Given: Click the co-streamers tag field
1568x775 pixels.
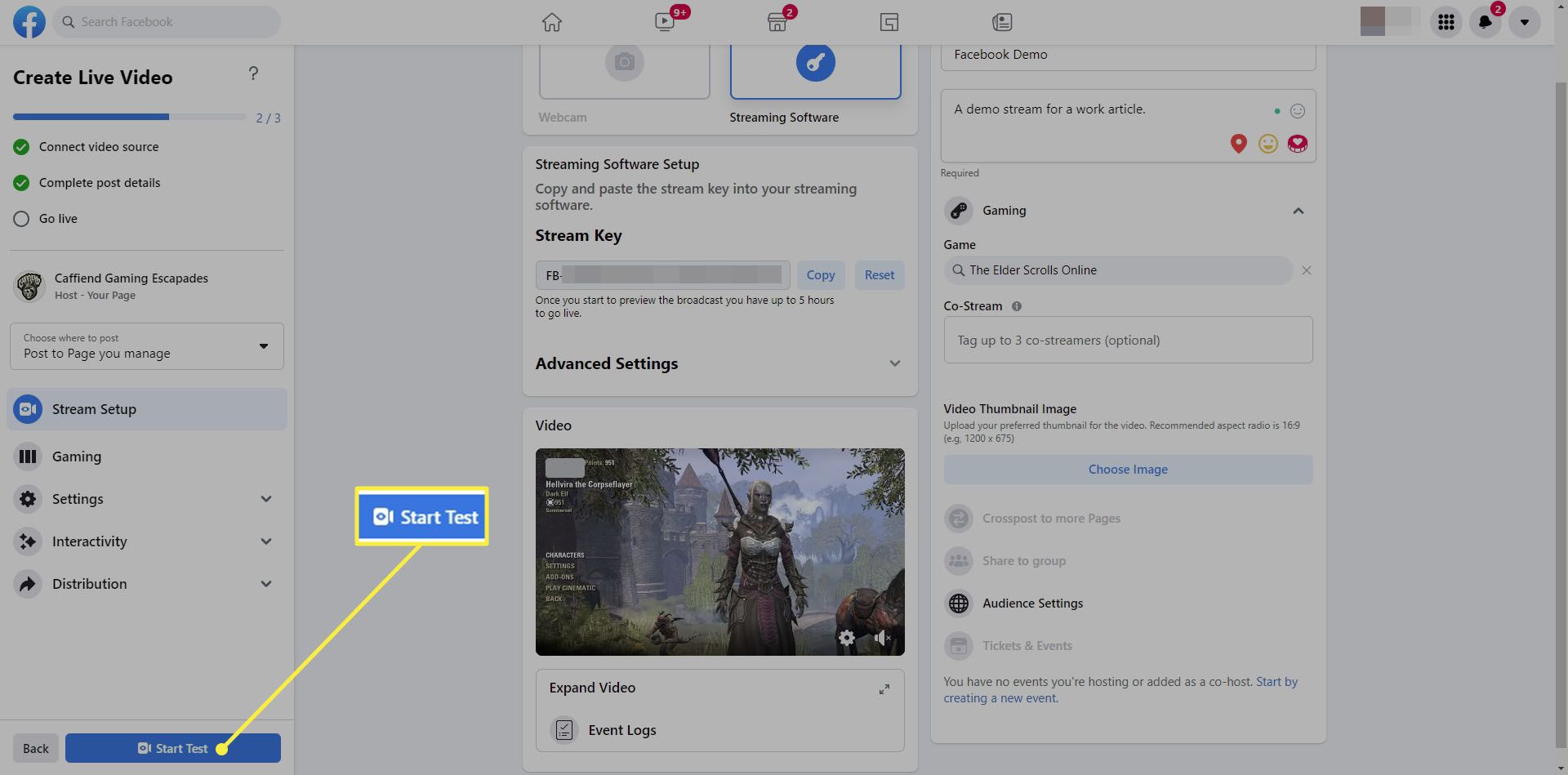Looking at the screenshot, I should pos(1128,341).
